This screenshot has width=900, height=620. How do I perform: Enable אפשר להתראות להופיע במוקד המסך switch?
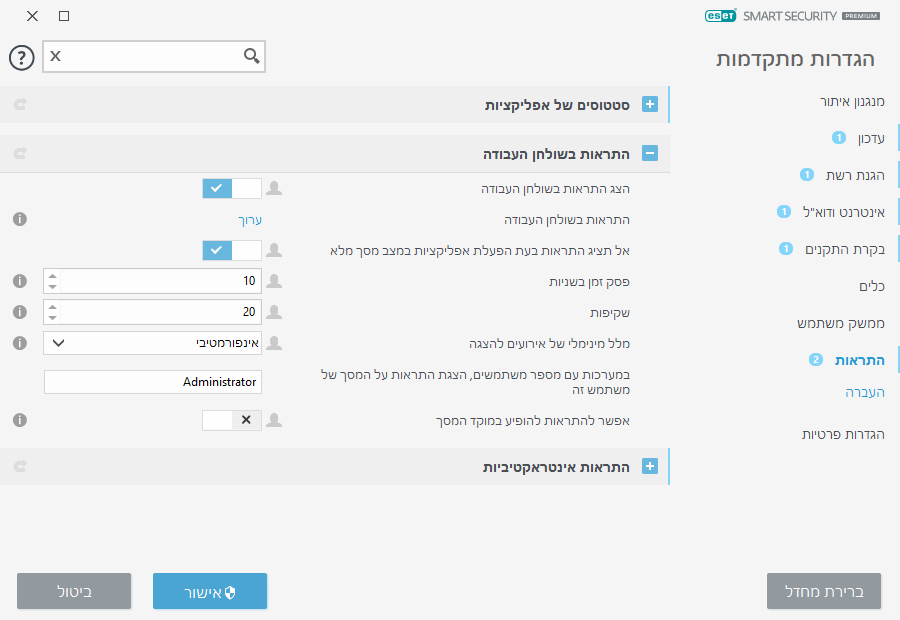(x=232, y=420)
